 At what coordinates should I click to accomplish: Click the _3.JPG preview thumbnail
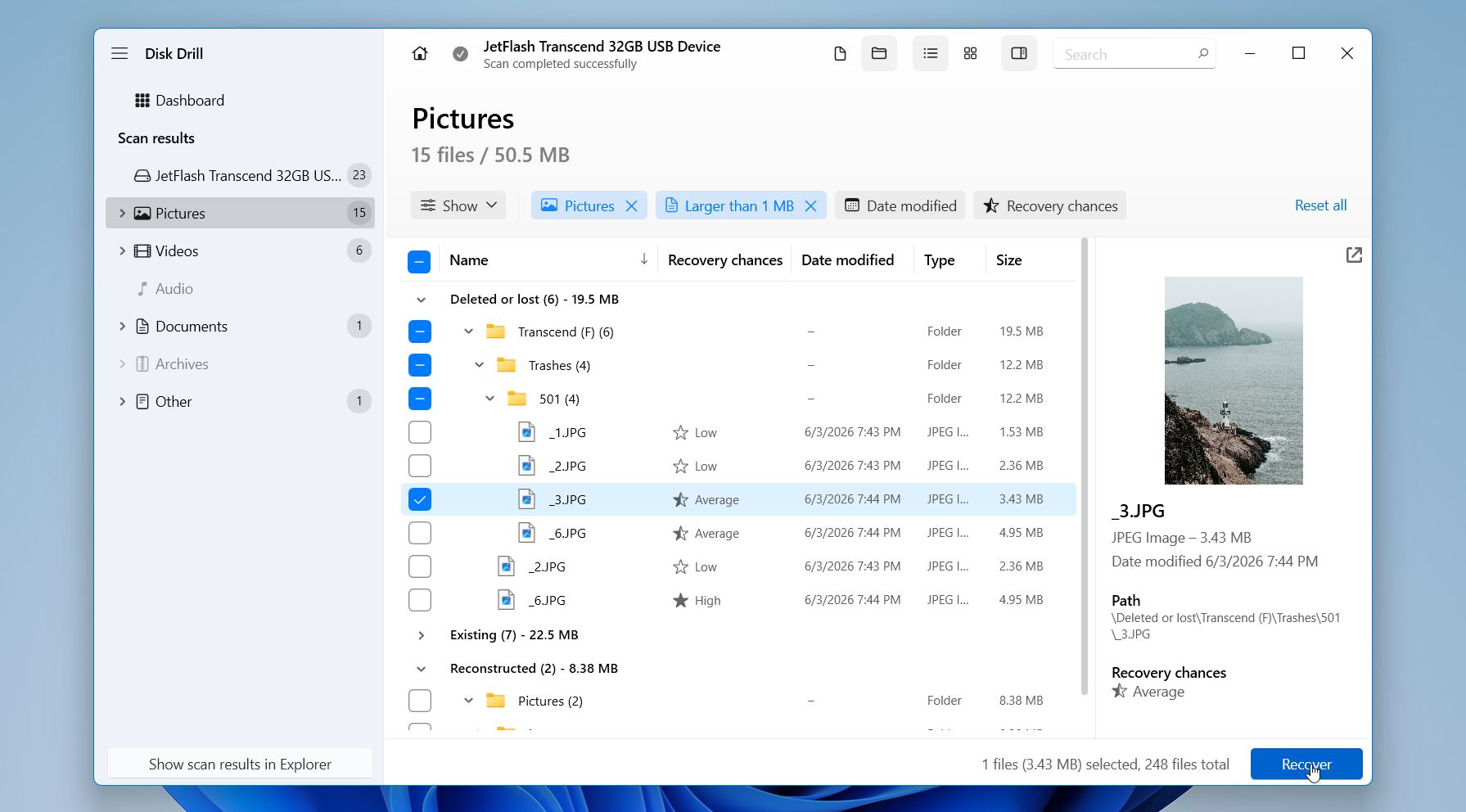tap(1234, 381)
